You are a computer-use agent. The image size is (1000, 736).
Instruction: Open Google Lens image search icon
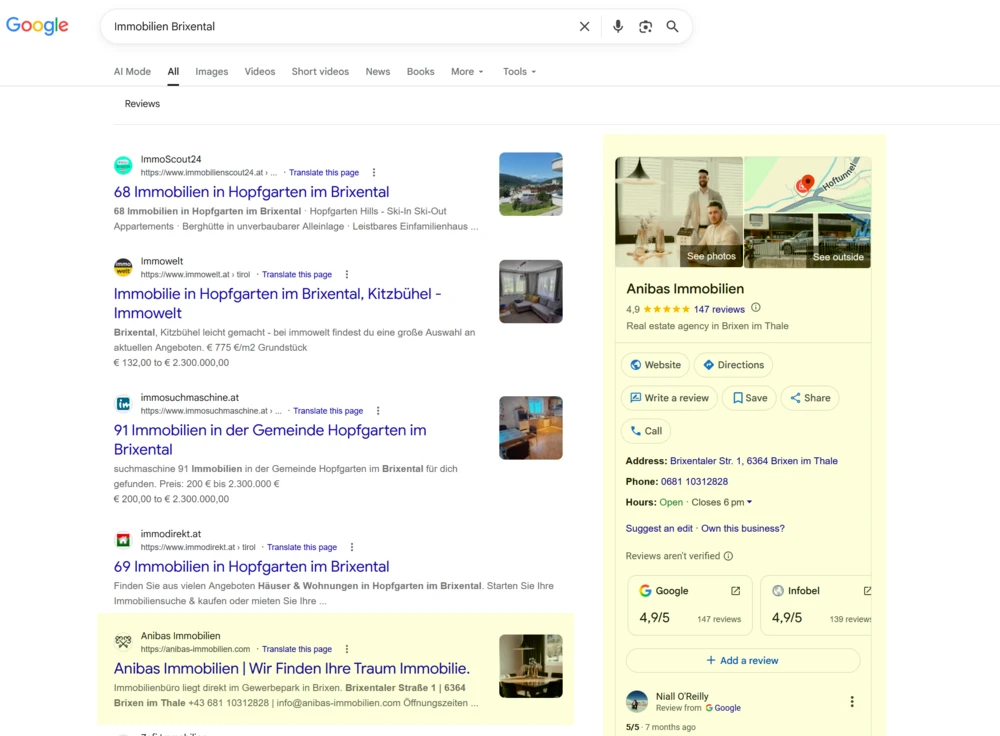[645, 27]
